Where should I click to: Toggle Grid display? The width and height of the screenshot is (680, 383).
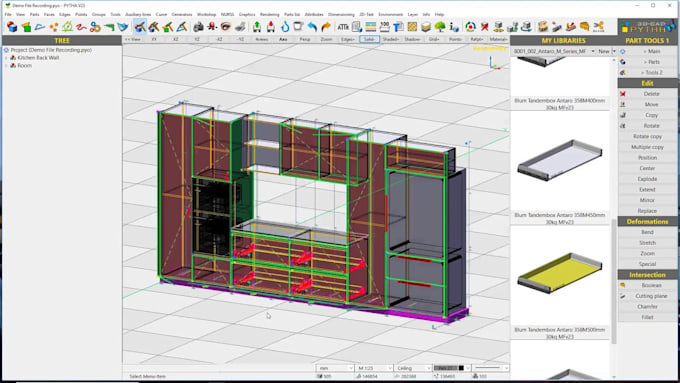tap(434, 39)
